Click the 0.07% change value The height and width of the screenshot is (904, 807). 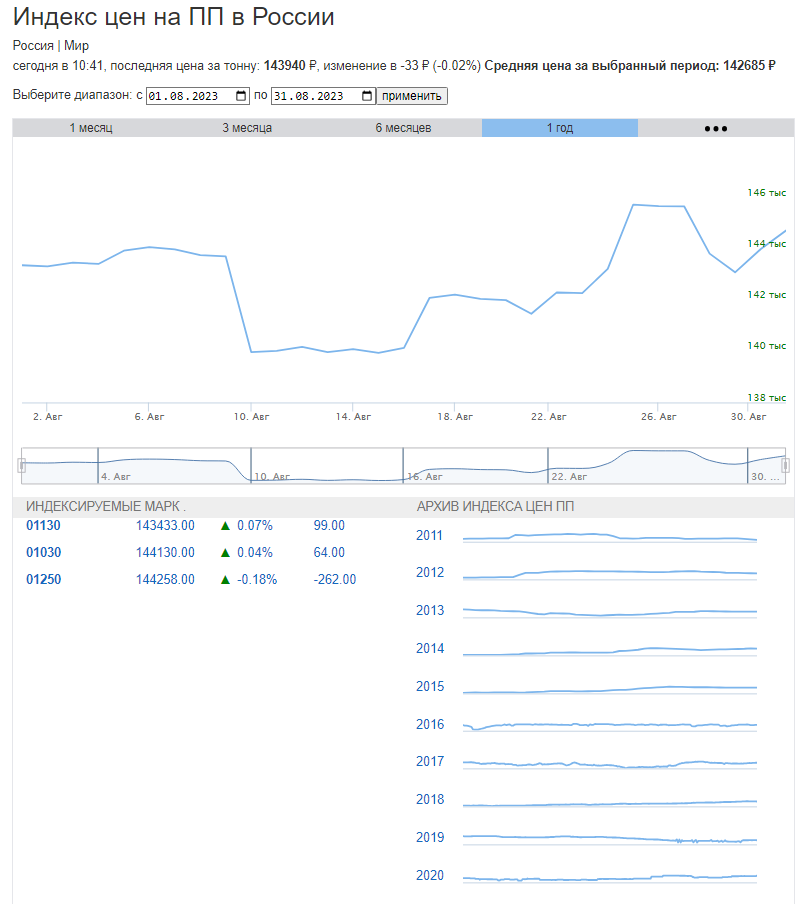coord(255,526)
